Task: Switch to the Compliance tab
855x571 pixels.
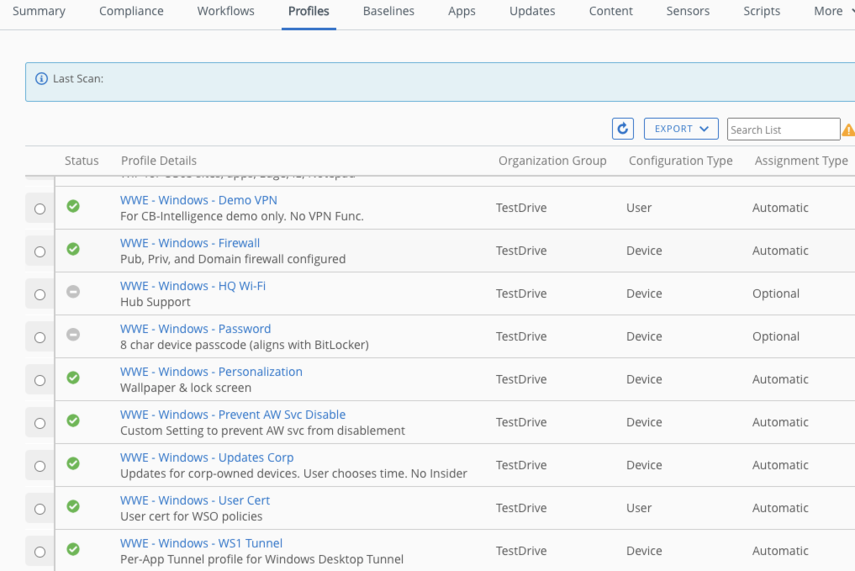Action: pos(131,12)
